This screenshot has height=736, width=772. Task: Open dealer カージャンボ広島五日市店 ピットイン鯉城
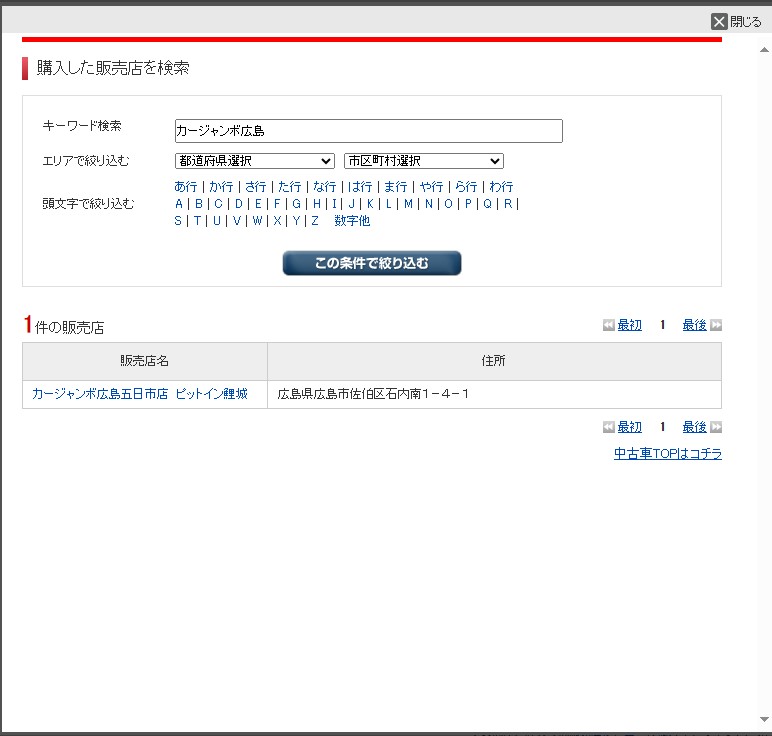click(x=140, y=394)
